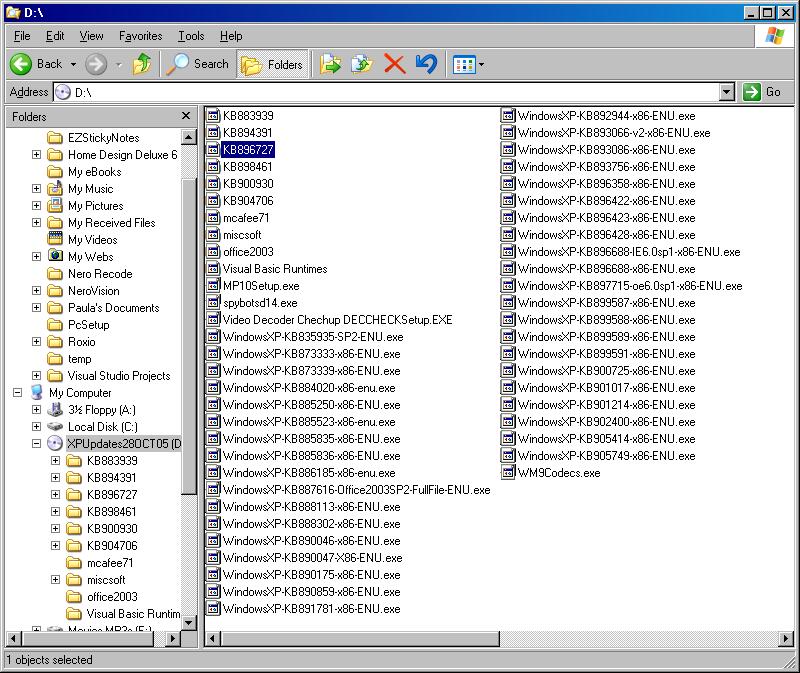The width and height of the screenshot is (800, 673).
Task: Click file list horizontal scrollbar thumb
Action: point(360,638)
